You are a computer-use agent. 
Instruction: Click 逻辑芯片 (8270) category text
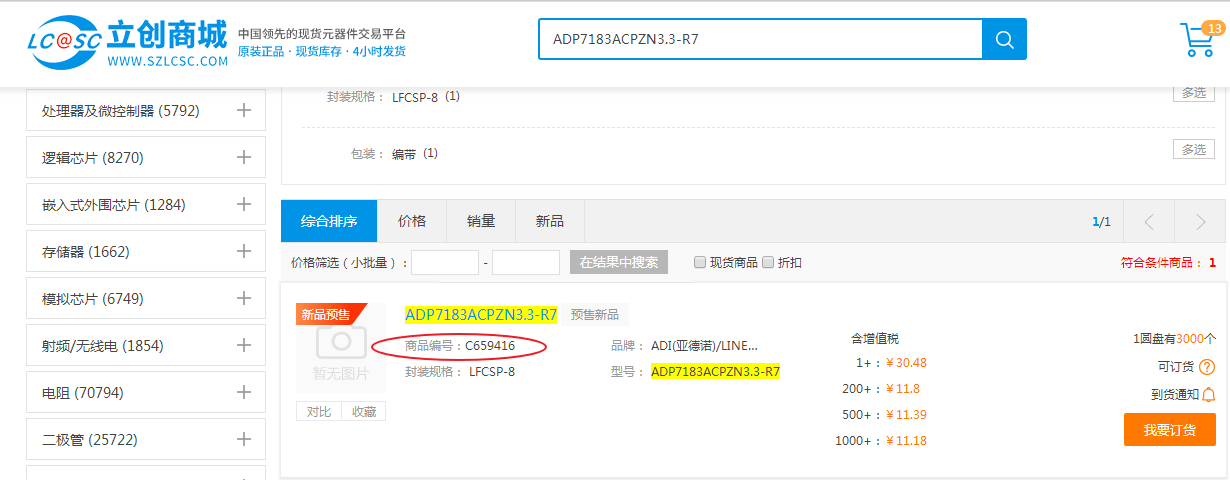(93, 158)
